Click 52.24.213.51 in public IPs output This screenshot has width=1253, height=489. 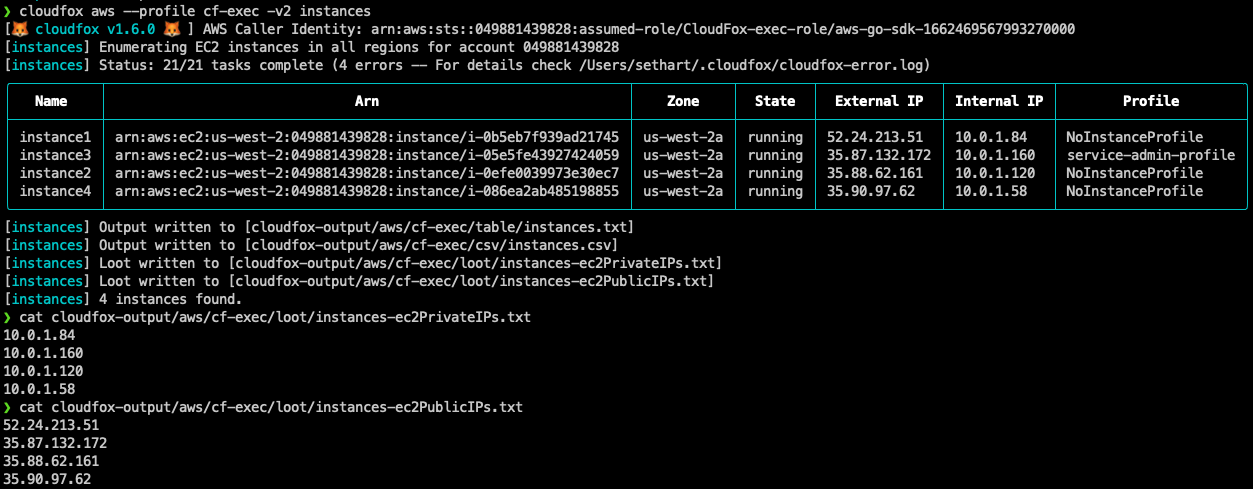pyautogui.click(x=52, y=425)
